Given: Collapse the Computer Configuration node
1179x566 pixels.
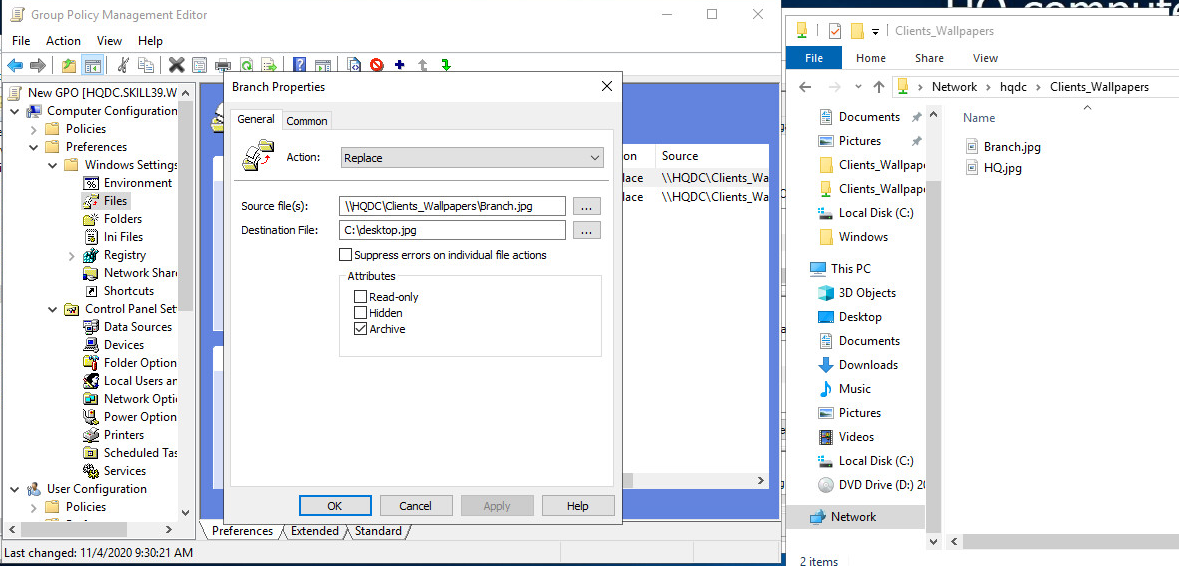Looking at the screenshot, I should tap(14, 111).
